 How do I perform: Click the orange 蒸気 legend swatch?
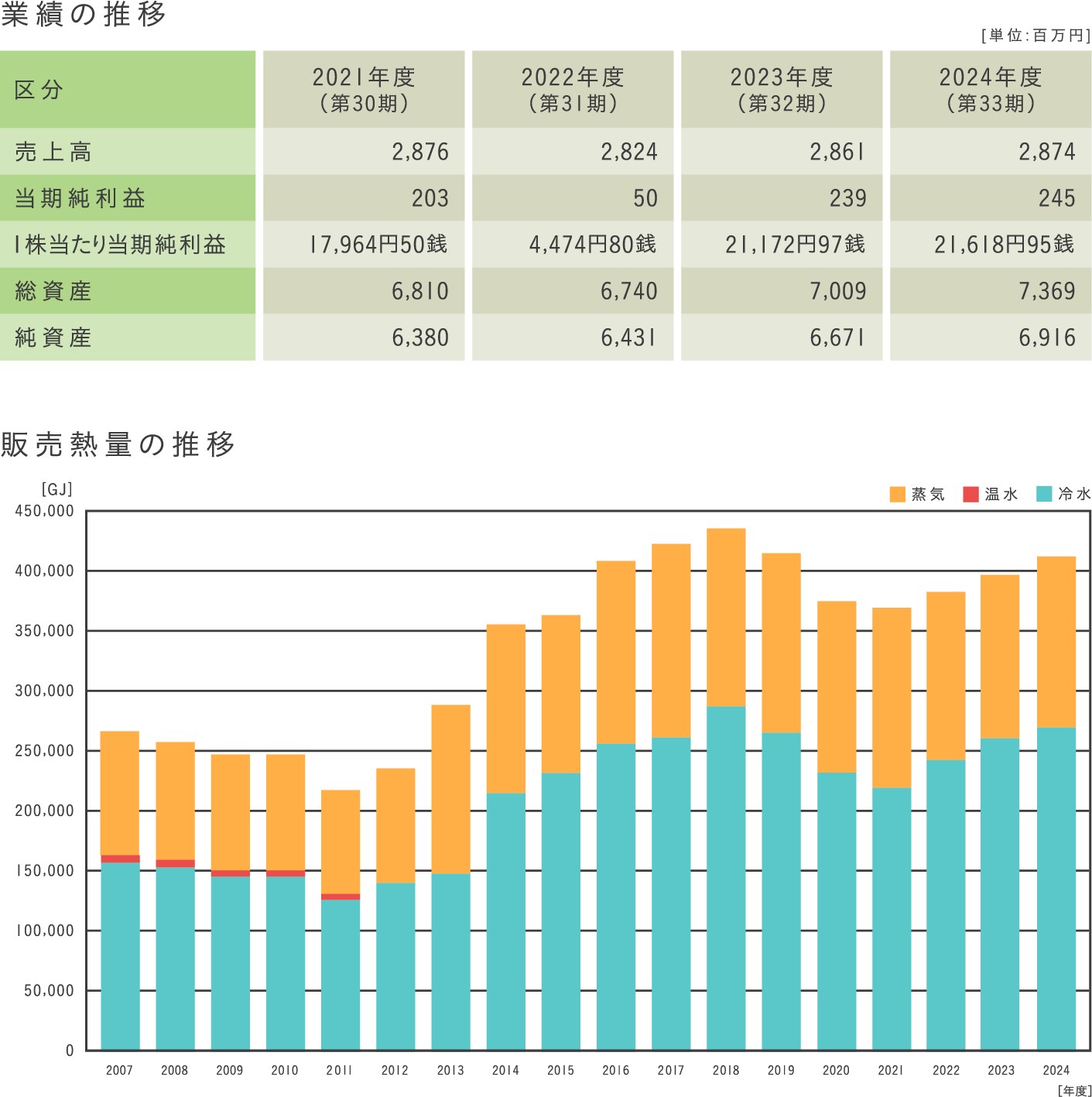897,494
